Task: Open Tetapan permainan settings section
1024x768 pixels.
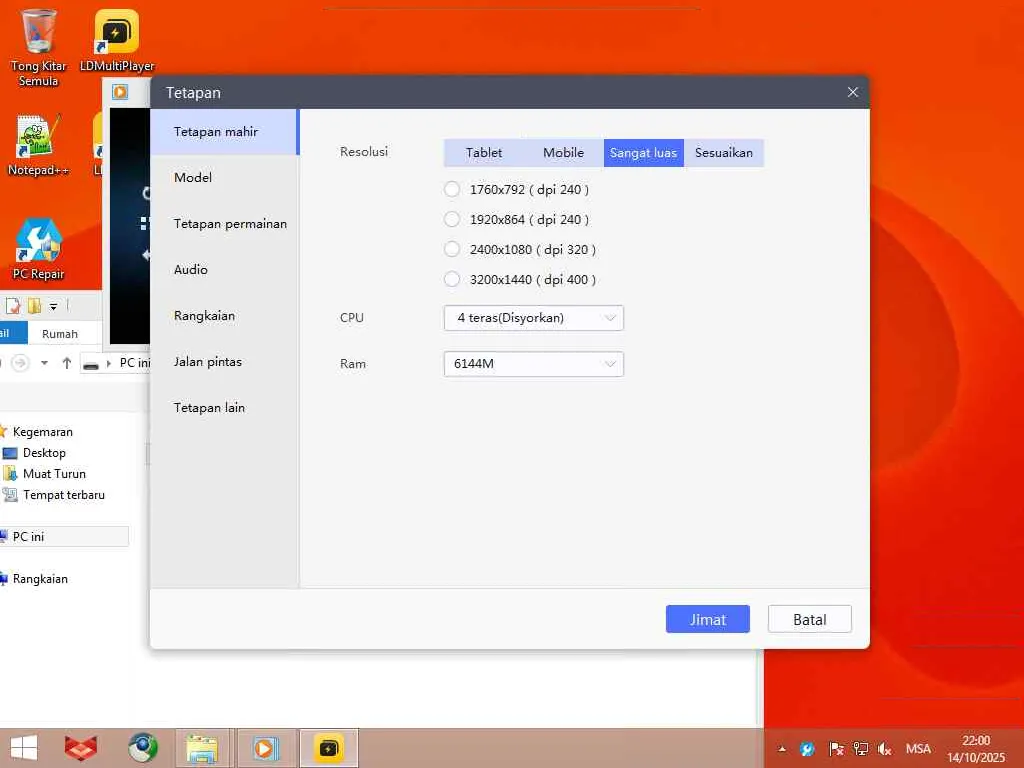Action: click(x=224, y=223)
